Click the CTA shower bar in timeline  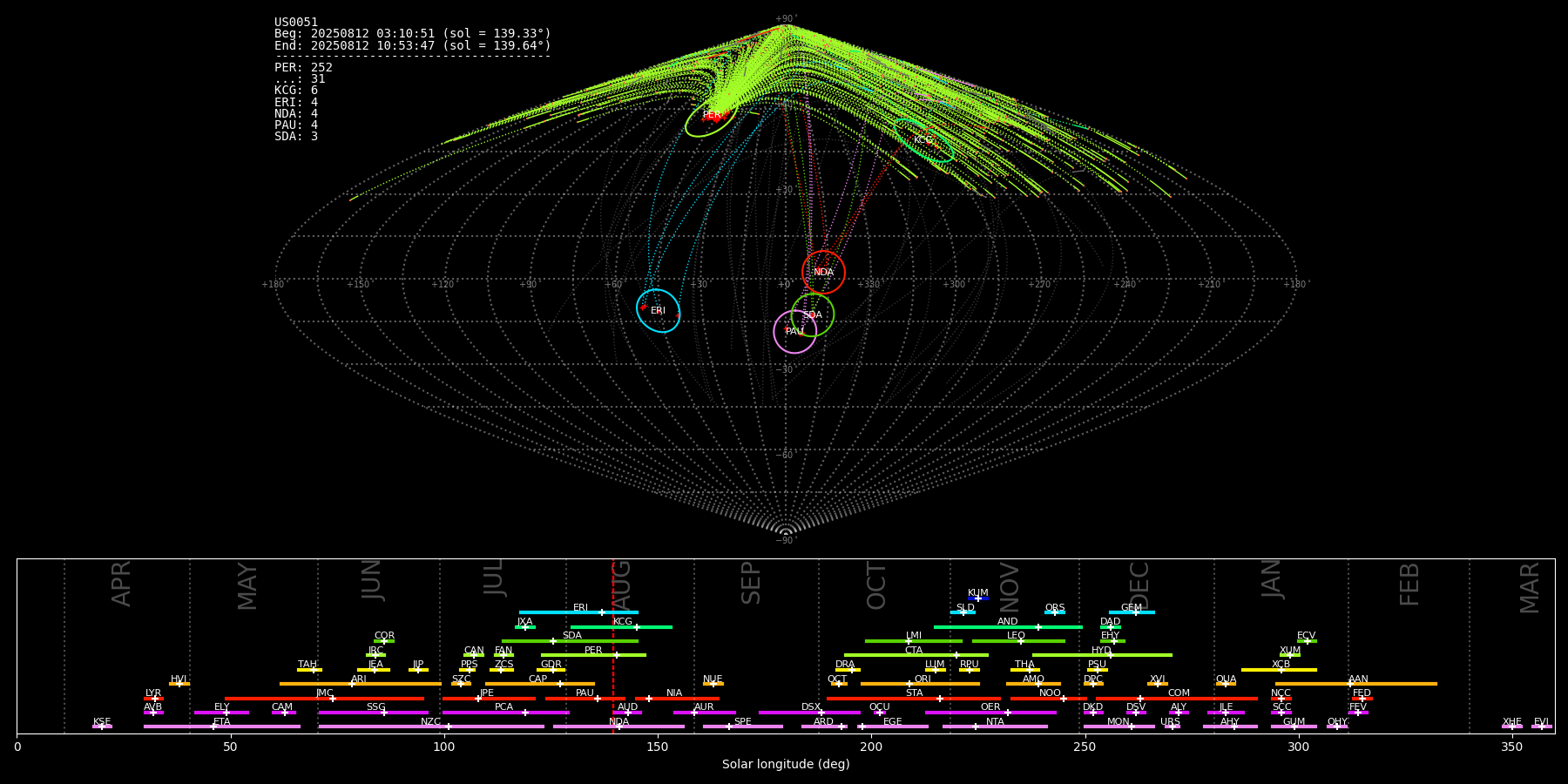tap(916, 655)
